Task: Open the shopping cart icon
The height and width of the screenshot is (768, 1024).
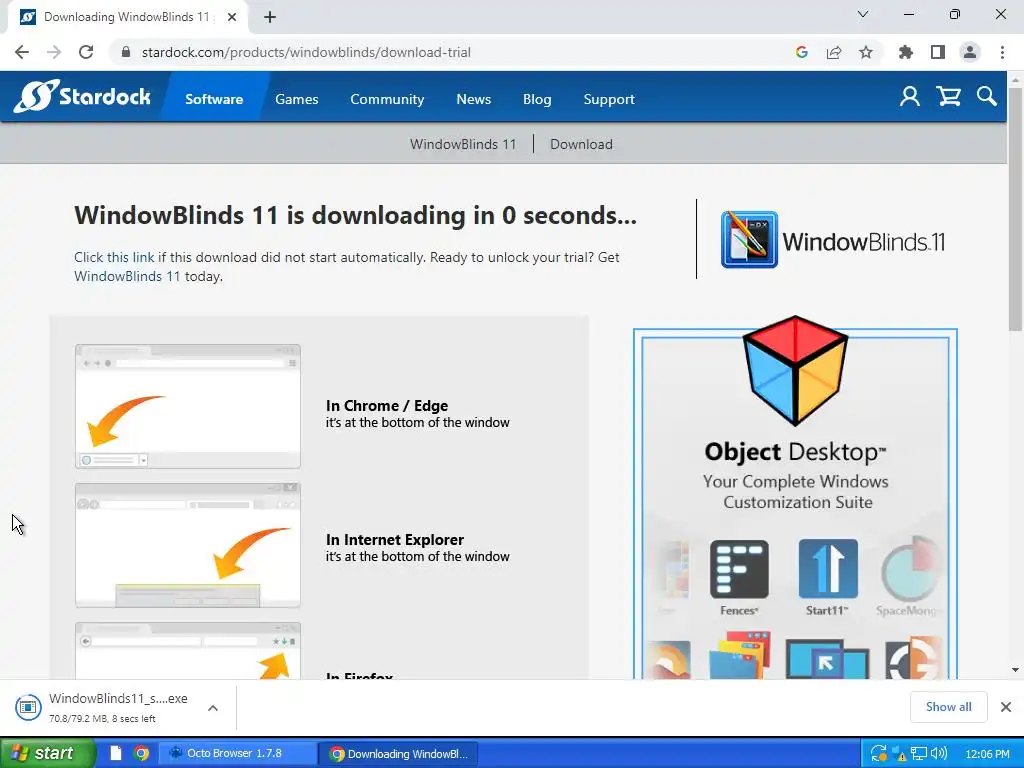Action: click(x=948, y=97)
